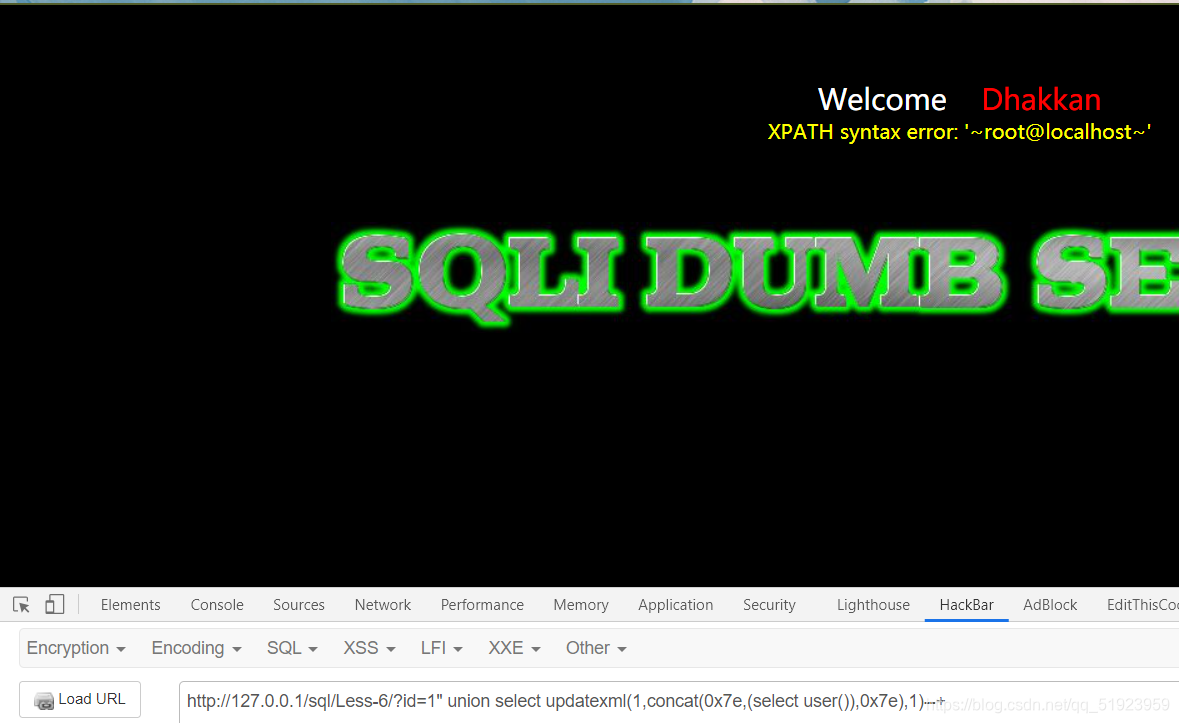Viewport: 1179px width, 723px height.
Task: Open the Application tab
Action: click(675, 605)
